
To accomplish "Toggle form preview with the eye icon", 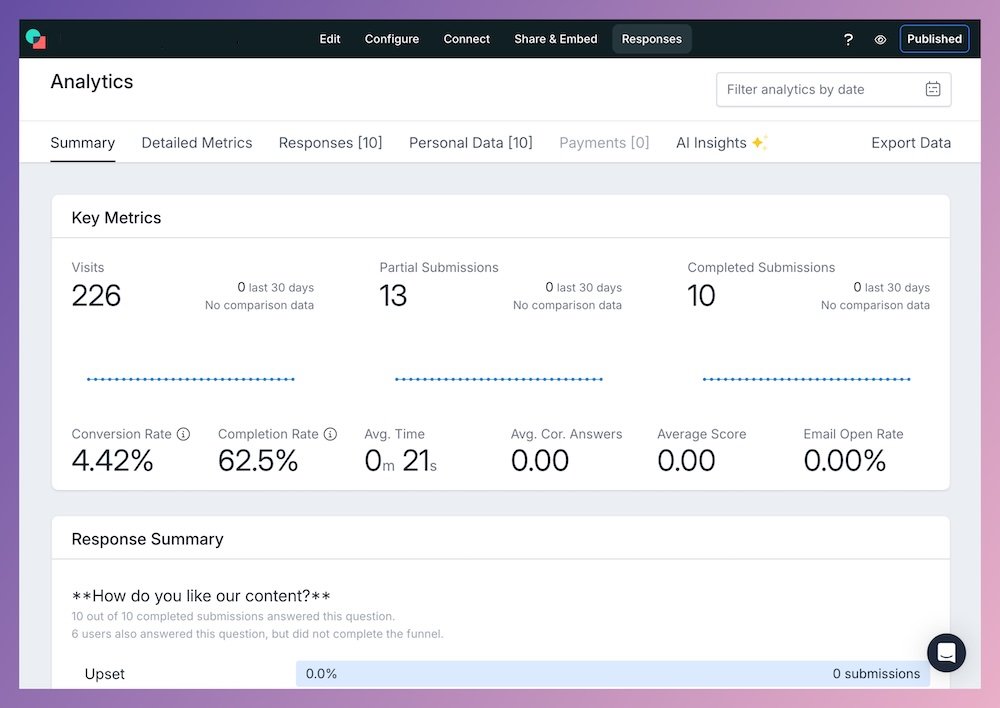I will click(x=880, y=39).
